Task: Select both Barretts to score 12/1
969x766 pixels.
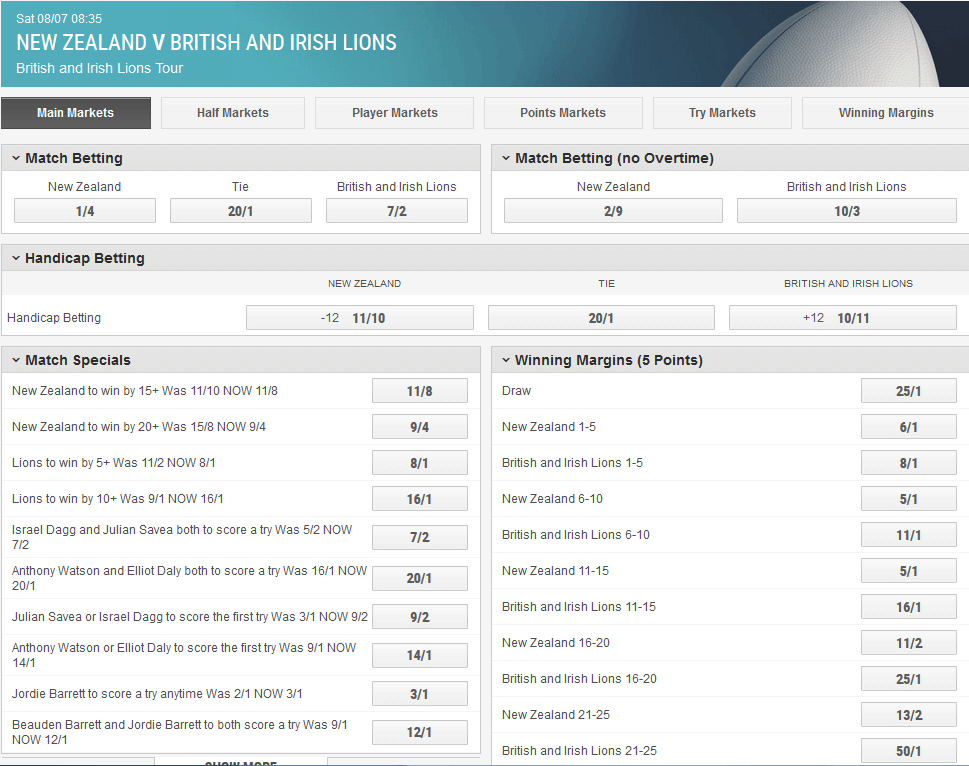Action: coord(420,732)
